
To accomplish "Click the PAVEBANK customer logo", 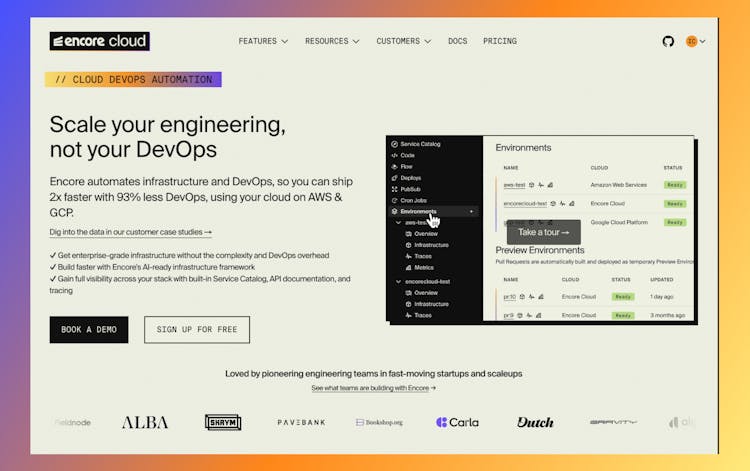I will click(x=301, y=423).
